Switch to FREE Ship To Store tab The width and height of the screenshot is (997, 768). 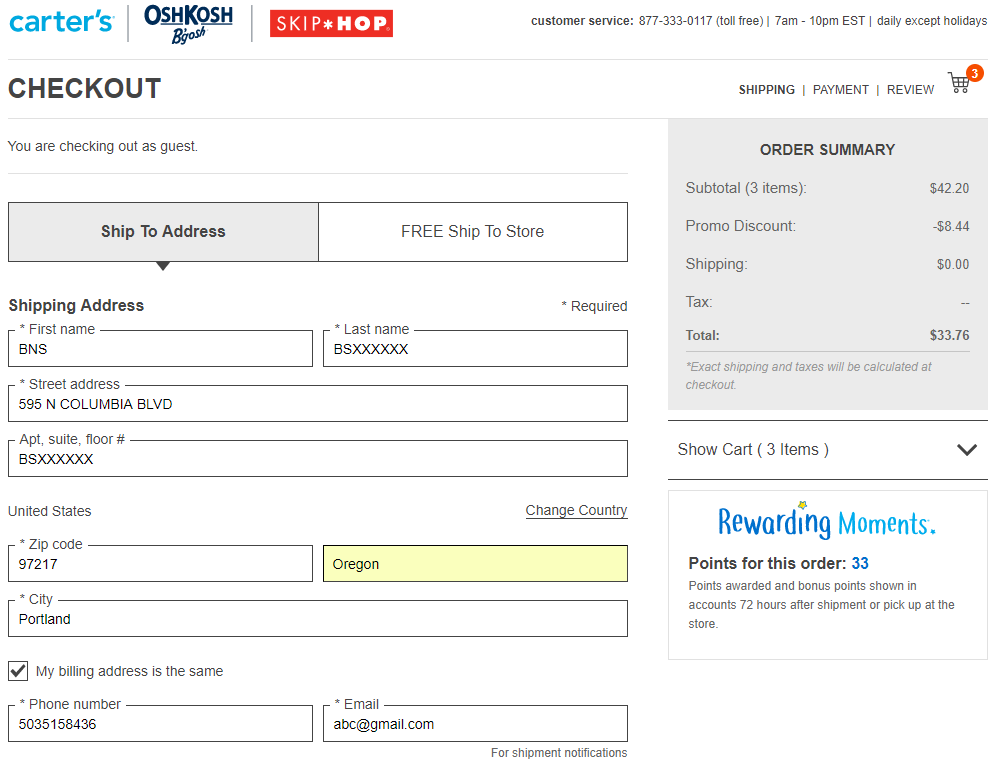(473, 232)
